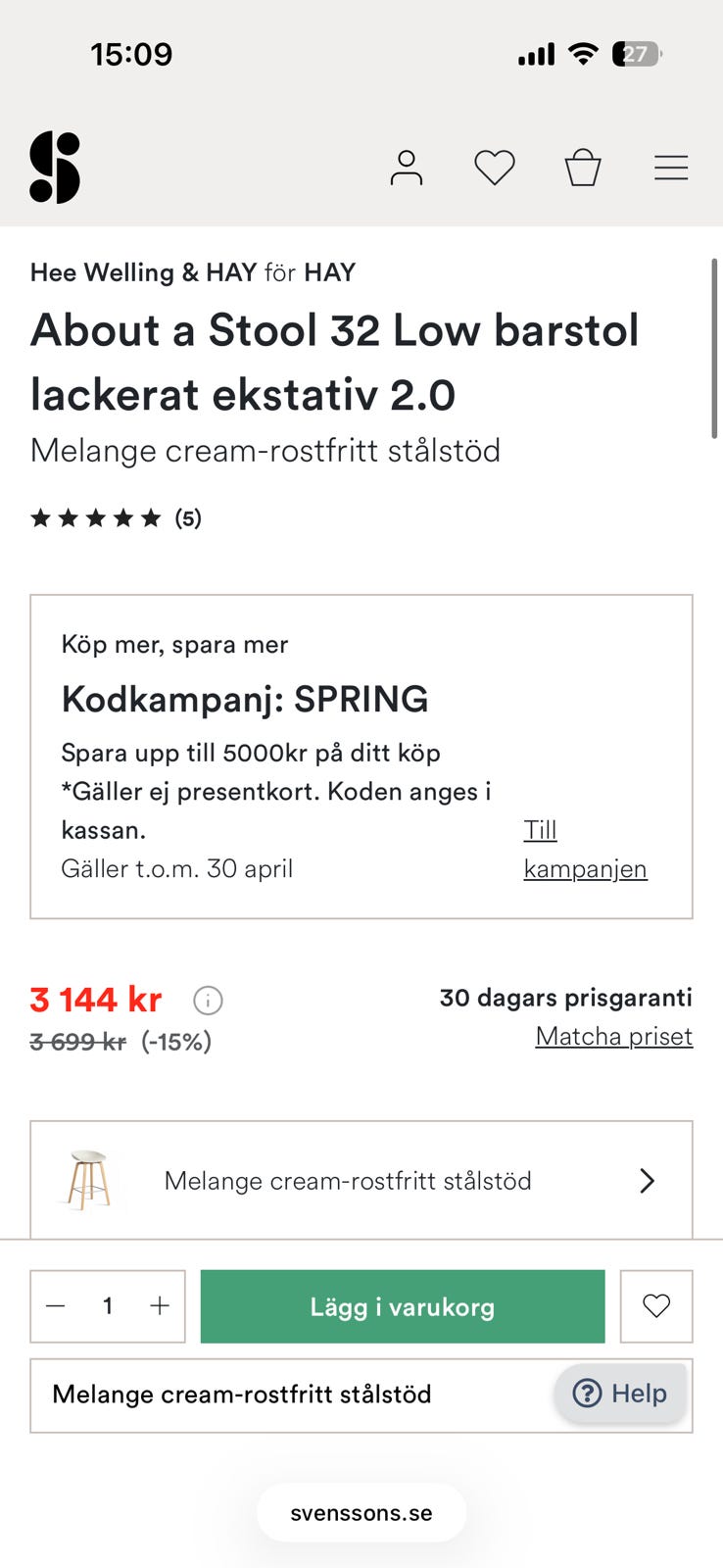Viewport: 723px width, 1568px height.
Task: Click the Help chat button
Action: tap(620, 1393)
